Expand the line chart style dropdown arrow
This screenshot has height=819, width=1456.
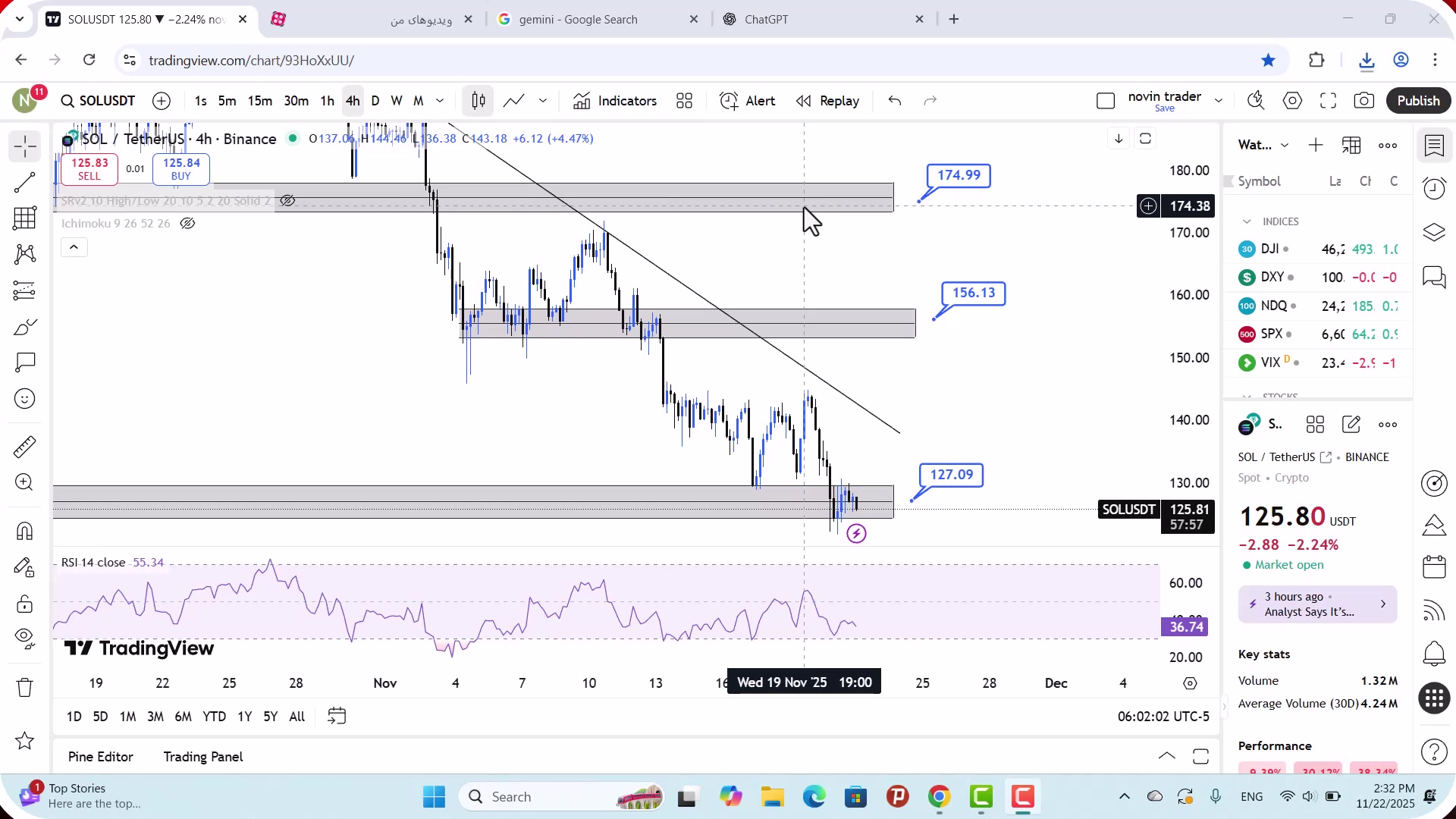tap(542, 101)
